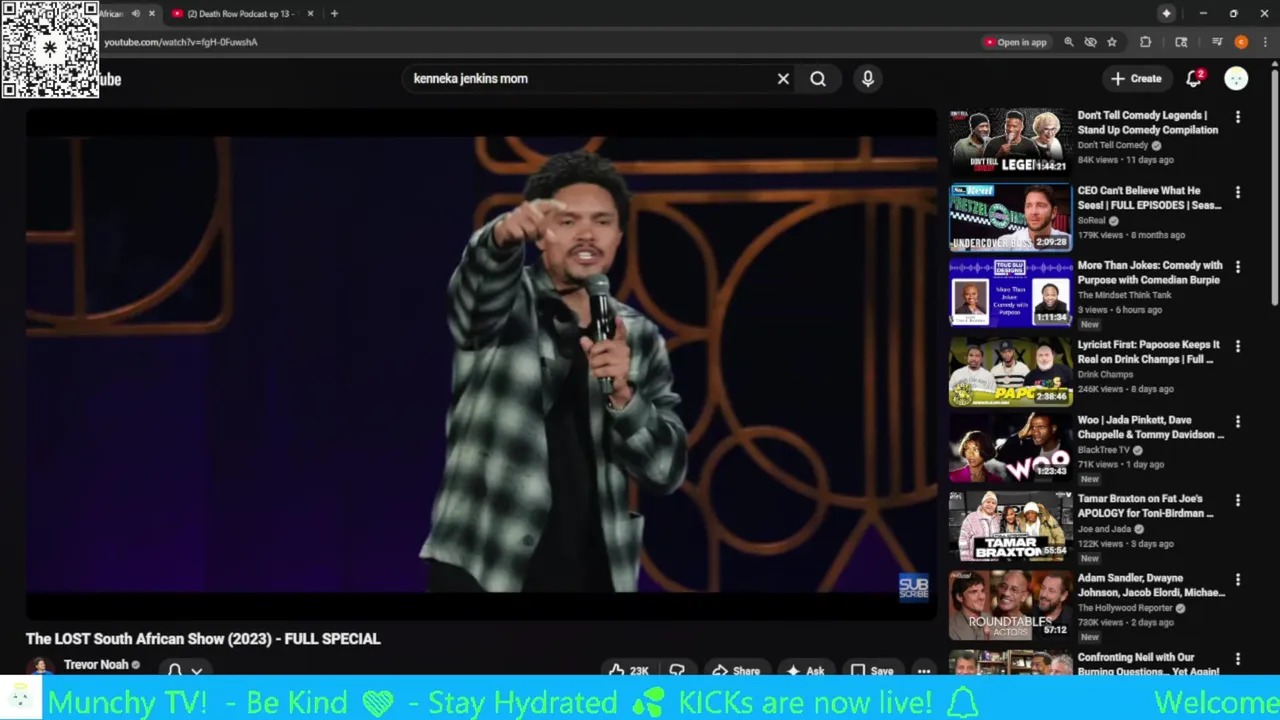1280x720 pixels.
Task: Click the zoom magnifier in address bar
Action: point(1069,42)
